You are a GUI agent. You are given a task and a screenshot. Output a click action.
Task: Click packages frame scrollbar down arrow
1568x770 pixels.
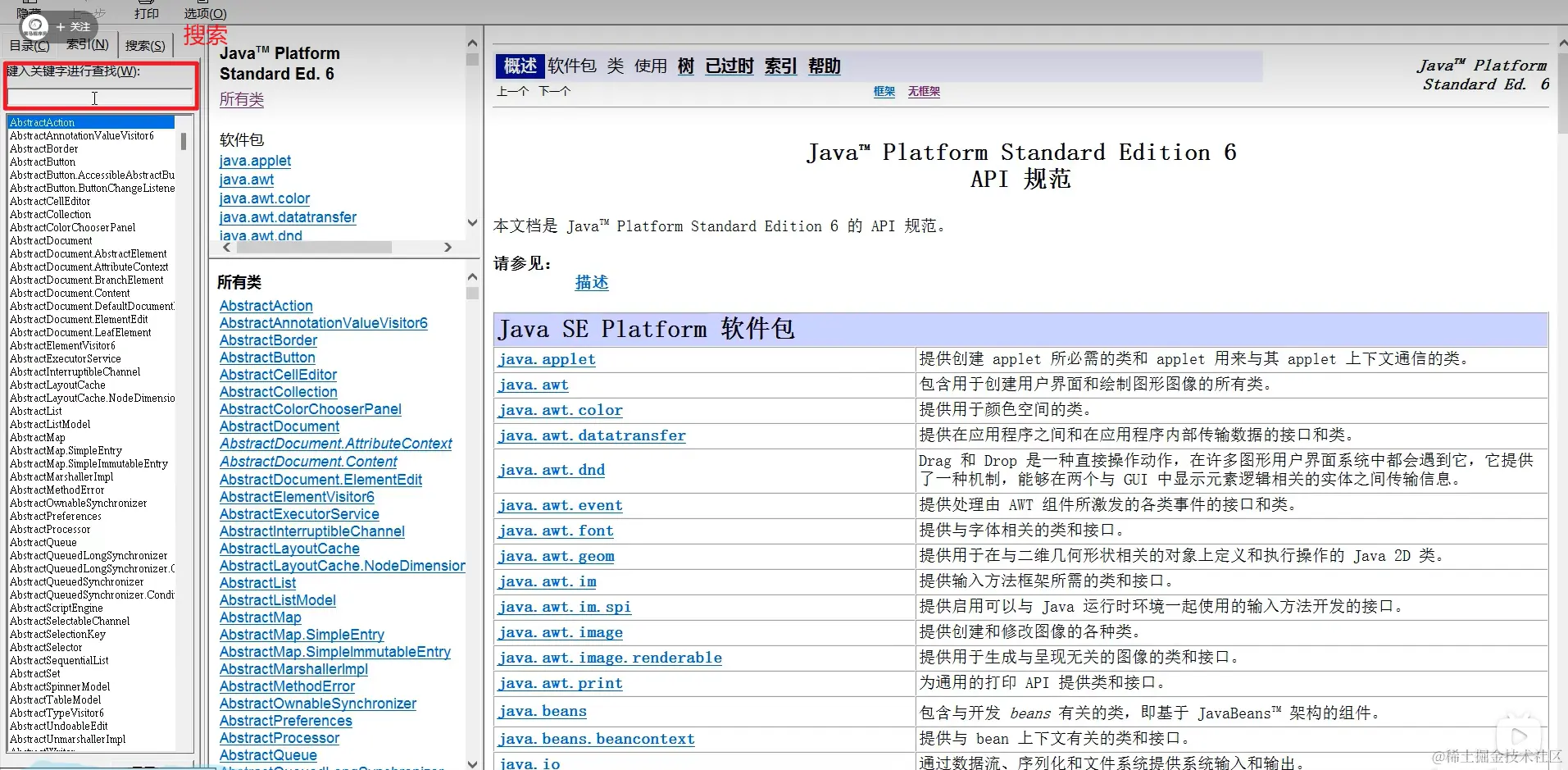(x=472, y=222)
